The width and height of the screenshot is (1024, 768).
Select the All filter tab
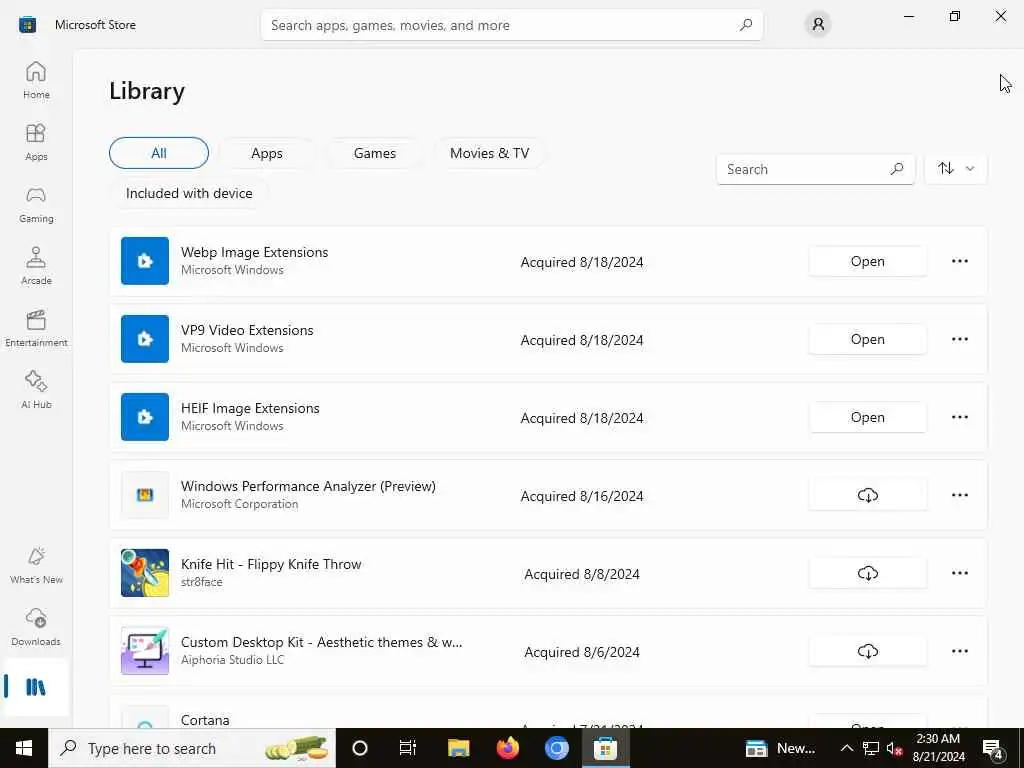point(159,153)
